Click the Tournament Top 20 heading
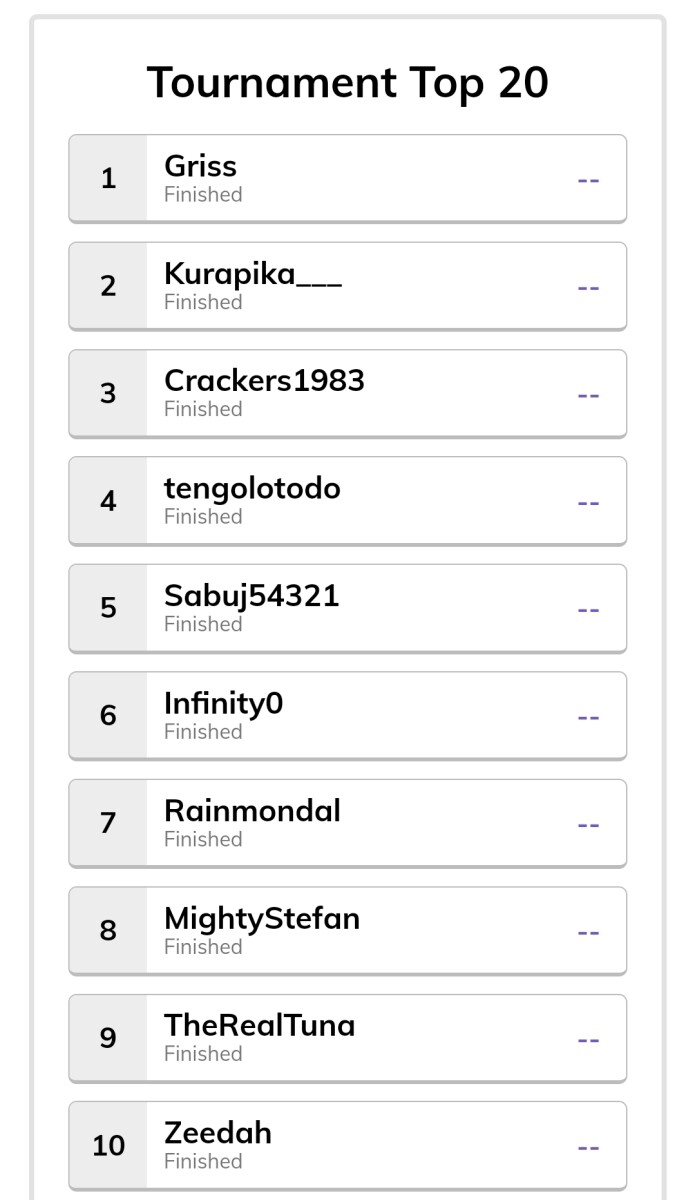Viewport: 695px width, 1200px height. click(348, 82)
